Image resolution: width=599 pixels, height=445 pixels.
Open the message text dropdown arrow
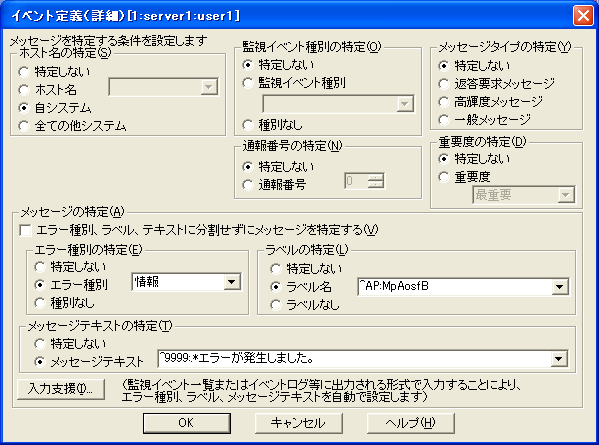(x=559, y=359)
